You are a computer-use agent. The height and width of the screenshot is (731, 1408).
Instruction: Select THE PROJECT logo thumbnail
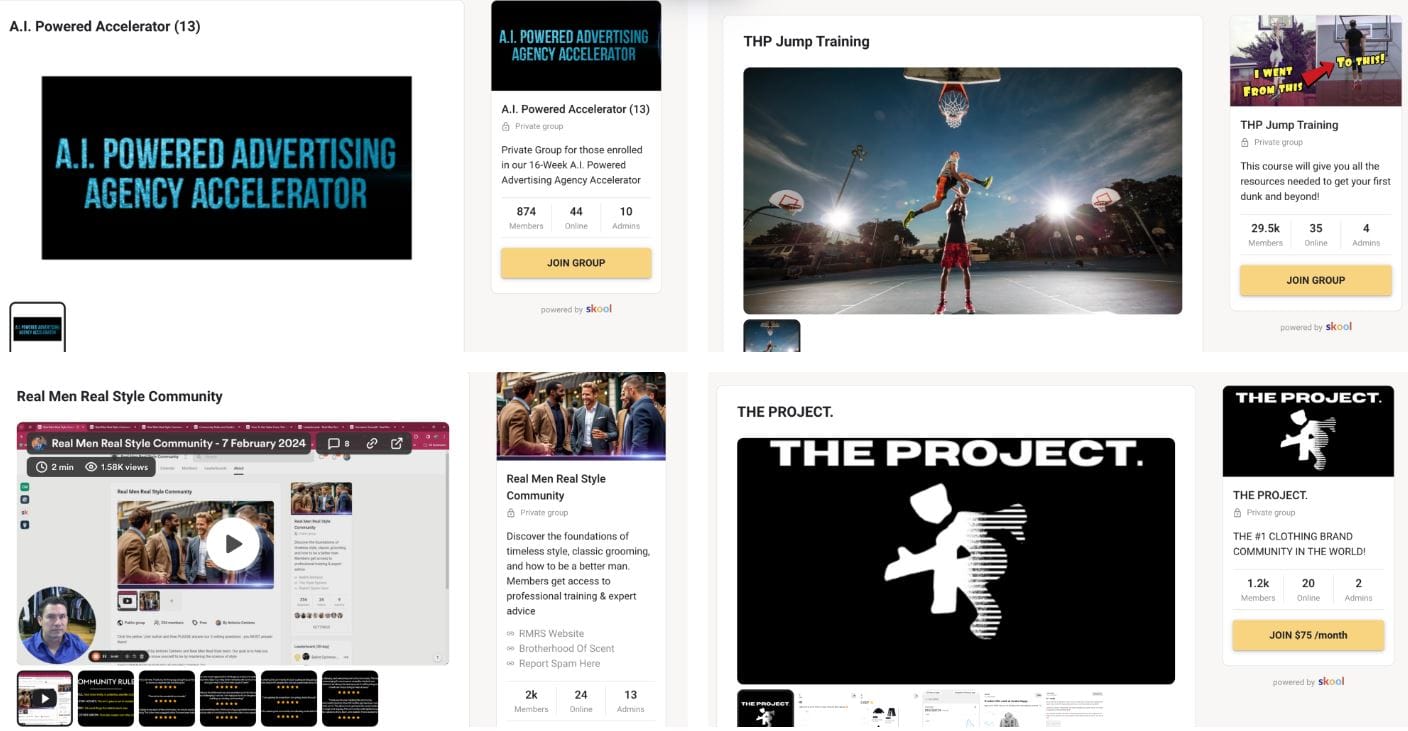point(765,708)
